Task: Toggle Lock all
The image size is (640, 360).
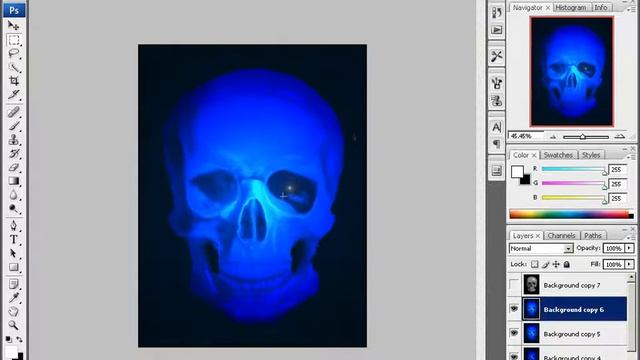Action: (567, 264)
